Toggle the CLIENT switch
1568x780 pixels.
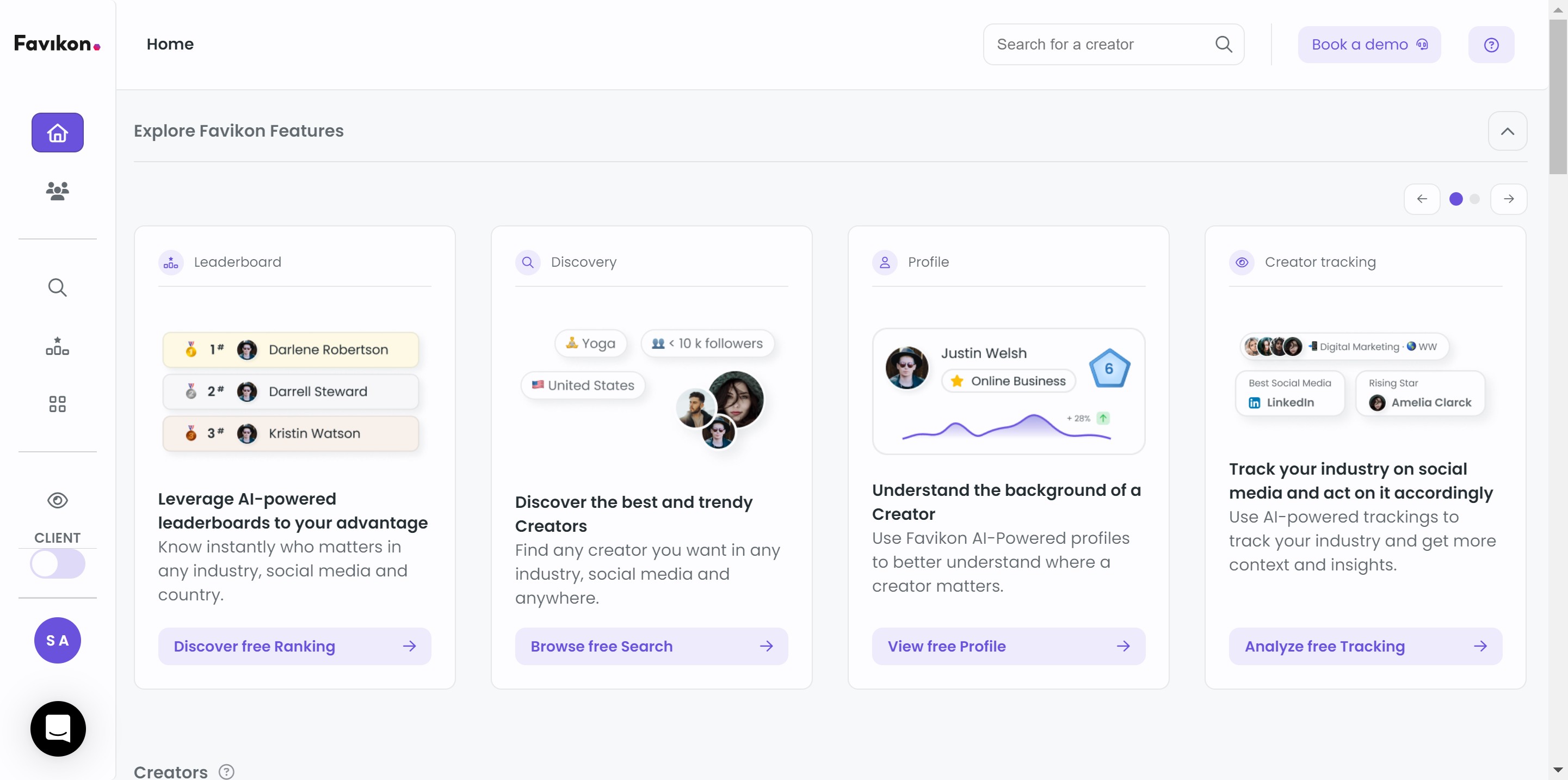pyautogui.click(x=57, y=564)
